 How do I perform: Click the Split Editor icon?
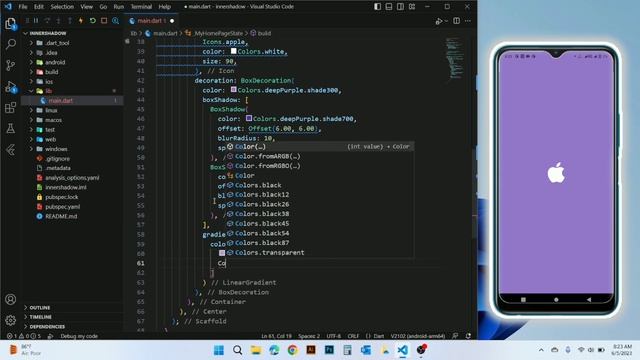pyautogui.click(x=456, y=21)
